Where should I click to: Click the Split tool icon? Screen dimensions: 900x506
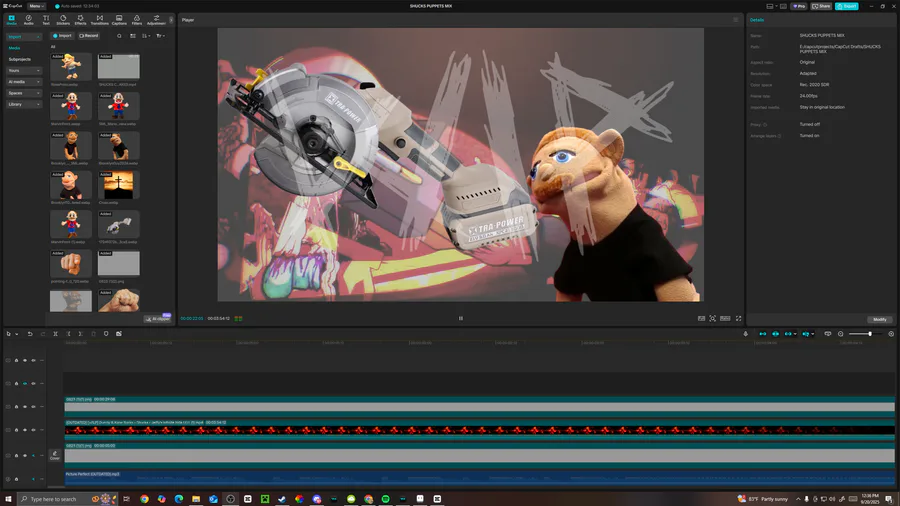(56, 334)
